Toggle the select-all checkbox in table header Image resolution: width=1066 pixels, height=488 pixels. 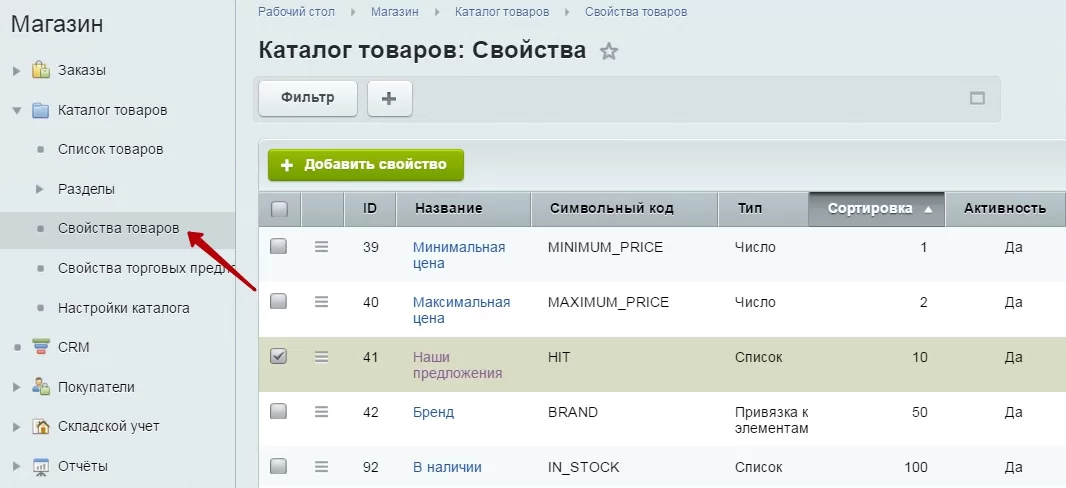[279, 209]
